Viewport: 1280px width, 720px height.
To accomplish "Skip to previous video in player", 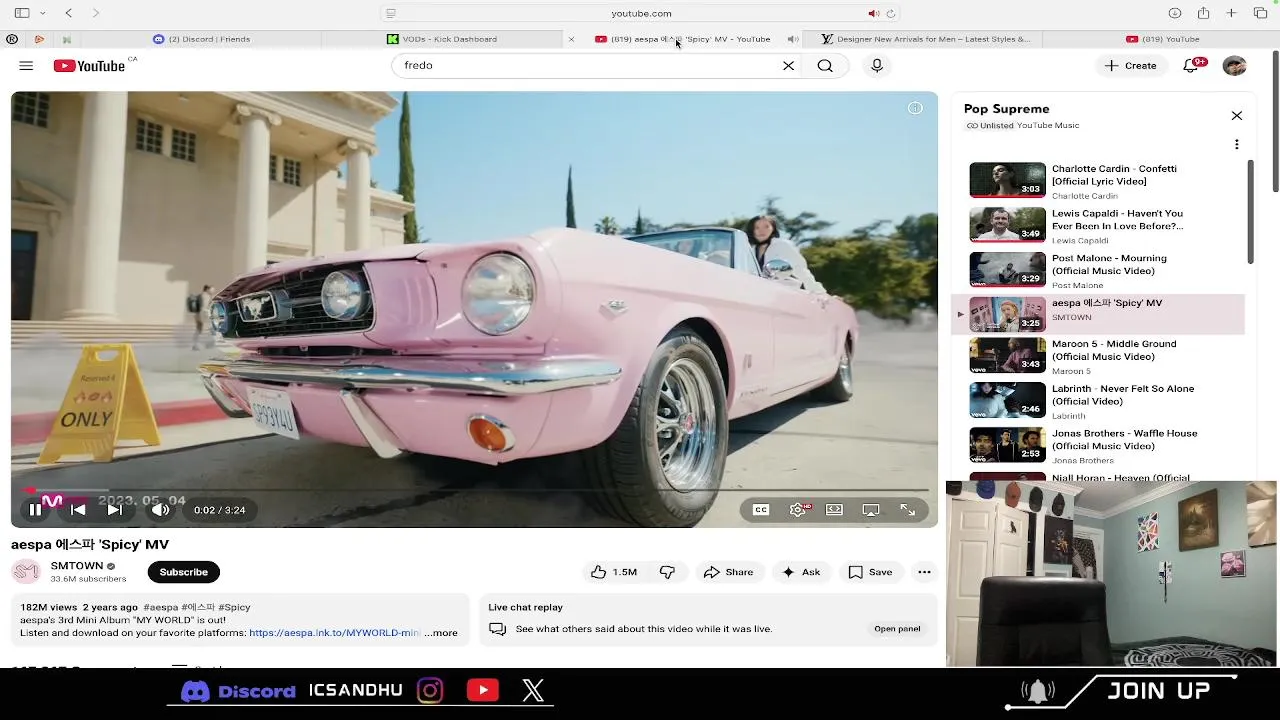I will point(78,510).
